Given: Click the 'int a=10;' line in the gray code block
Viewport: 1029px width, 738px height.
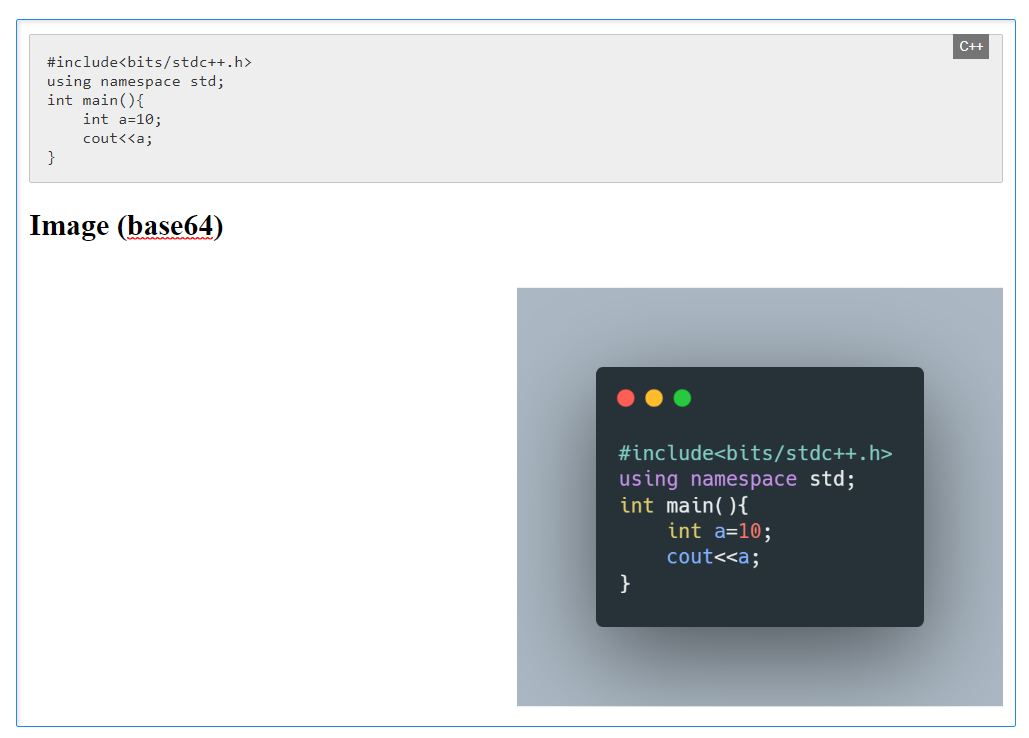Looking at the screenshot, I should (121, 119).
